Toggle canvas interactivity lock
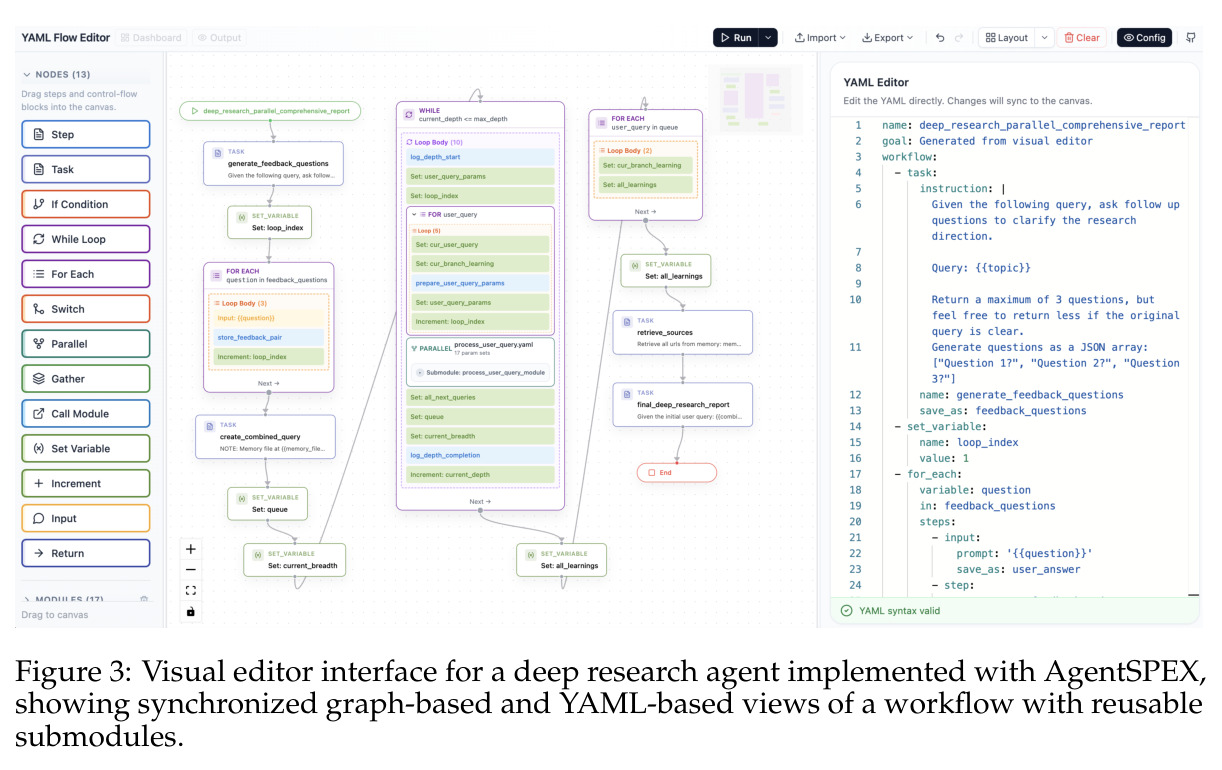Viewport: 1222px width, 770px height. coord(191,611)
